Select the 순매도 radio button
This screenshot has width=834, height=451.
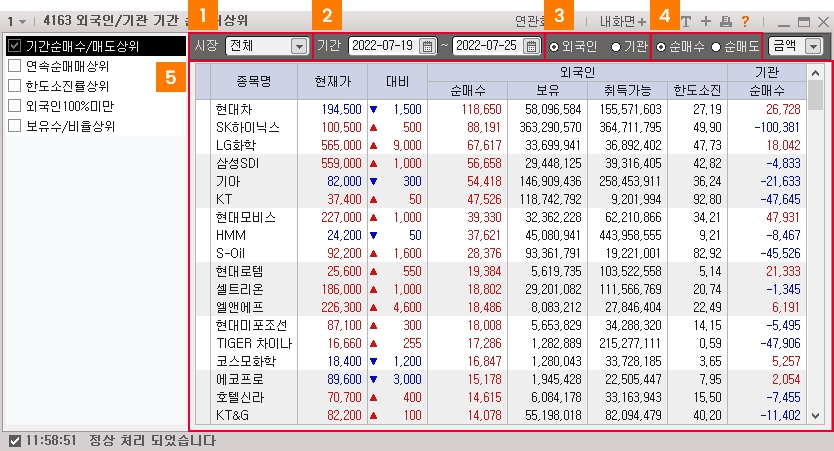point(716,47)
